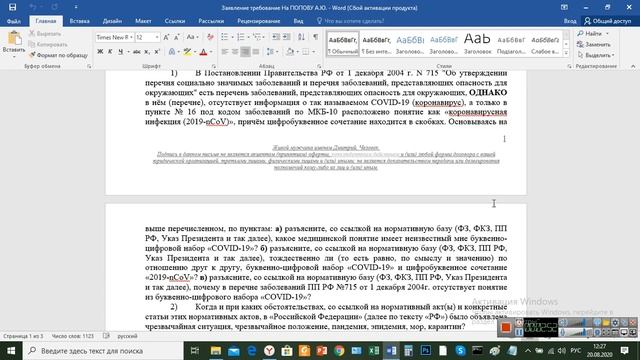The height and width of the screenshot is (360, 640).
Task: Switch to the Вставка tab
Action: point(79,21)
